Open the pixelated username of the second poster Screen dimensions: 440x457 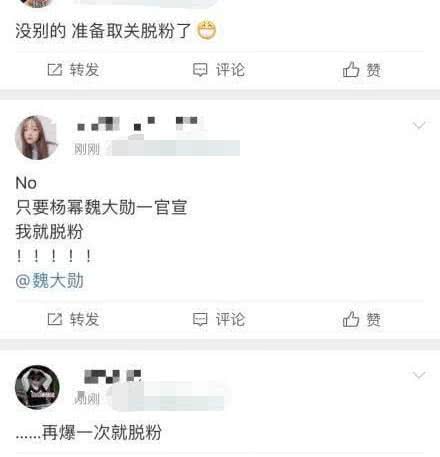click(x=137, y=124)
